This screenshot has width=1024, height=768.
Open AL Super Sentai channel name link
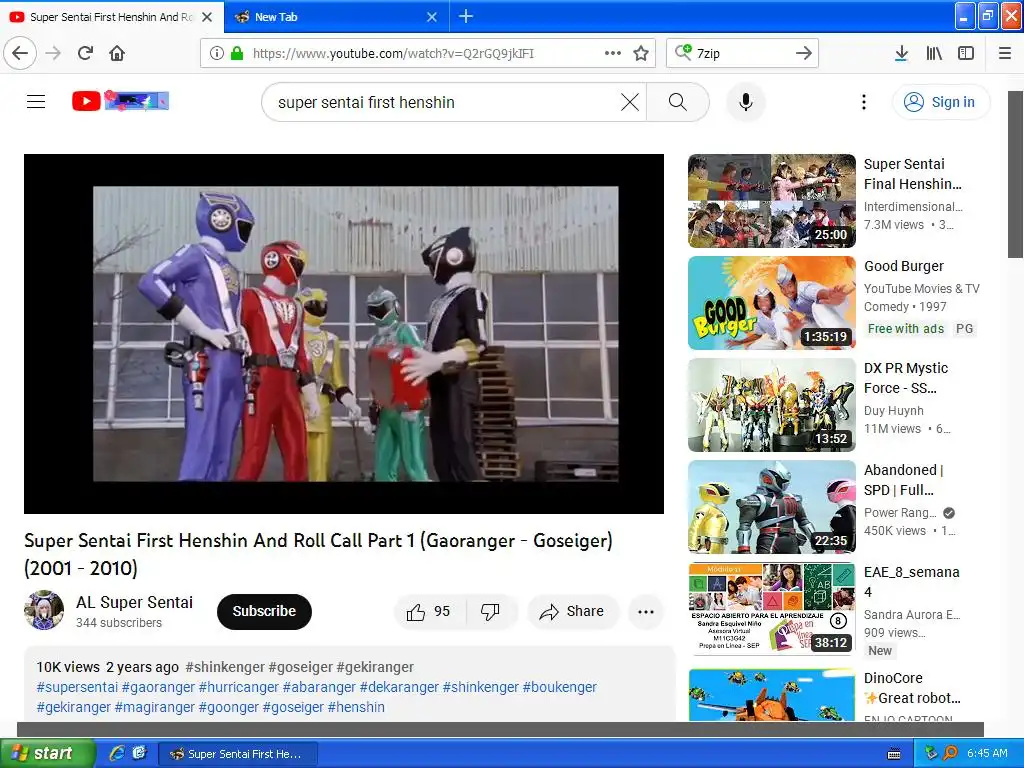(135, 602)
